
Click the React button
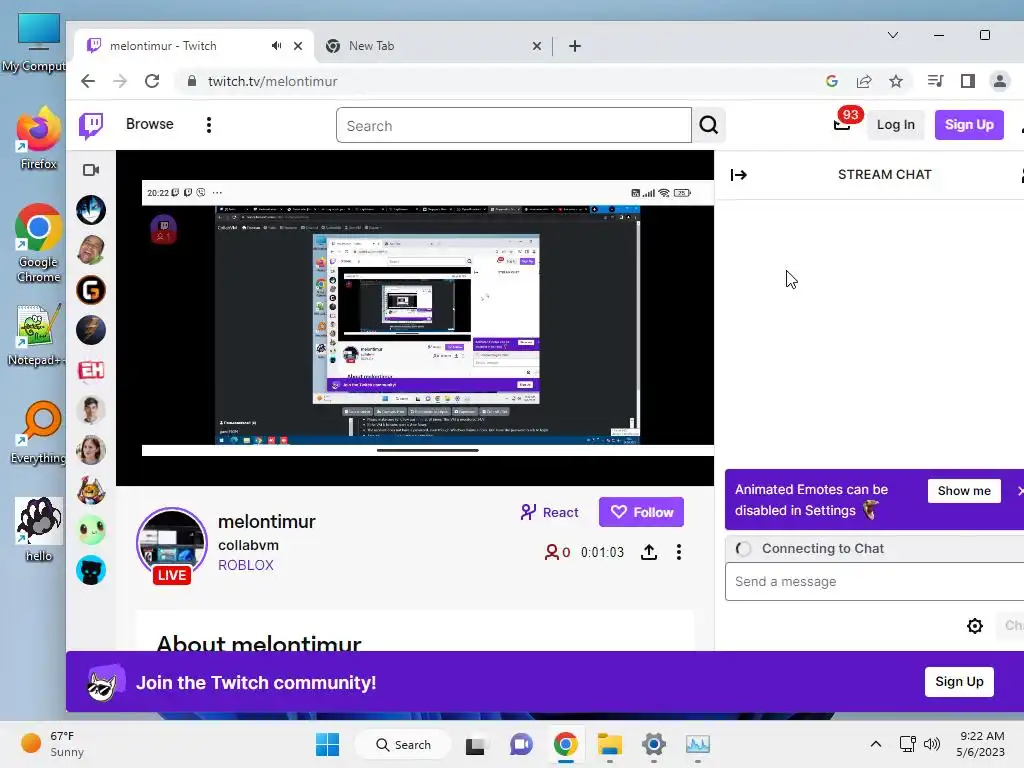pos(549,512)
